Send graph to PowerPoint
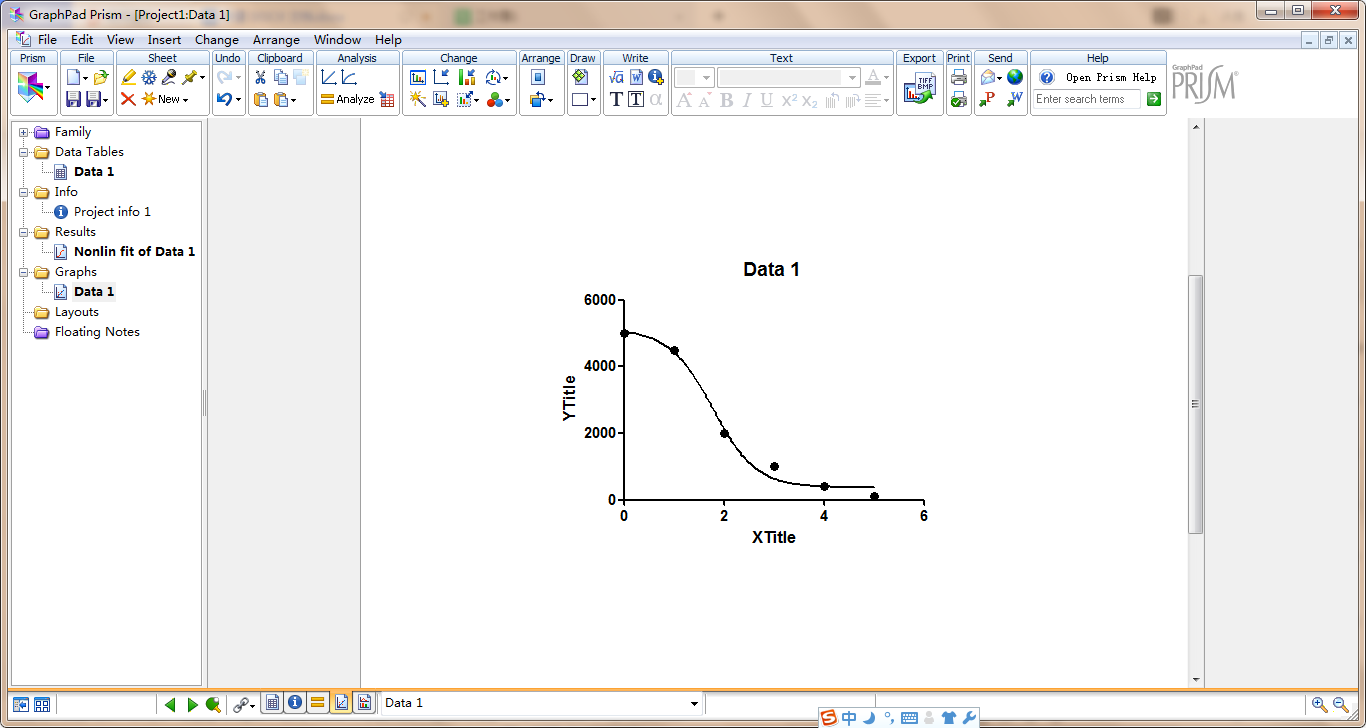This screenshot has width=1366, height=728. 987,99
